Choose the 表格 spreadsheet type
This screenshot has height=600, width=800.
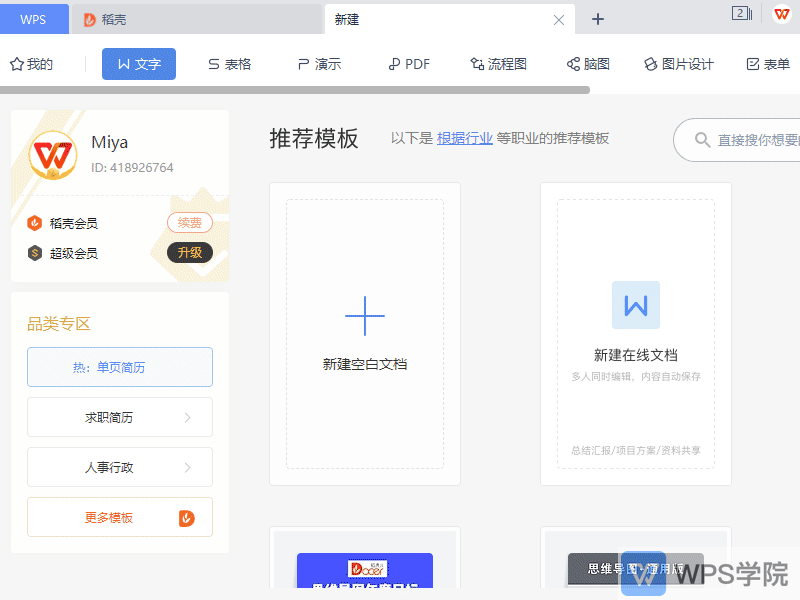click(230, 64)
